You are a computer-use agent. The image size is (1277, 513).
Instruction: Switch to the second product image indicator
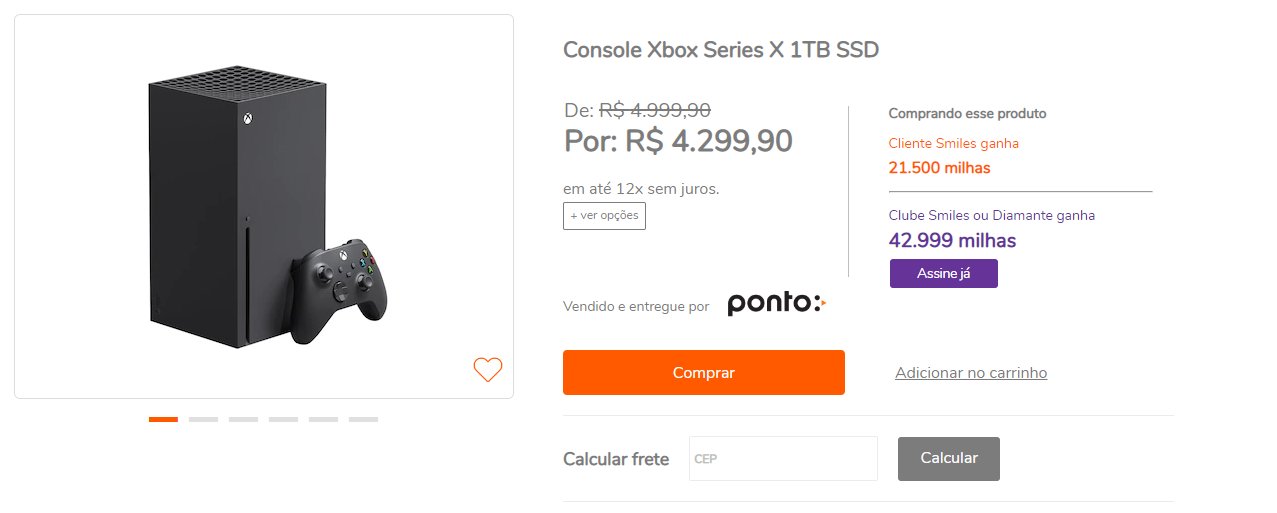coord(203,419)
